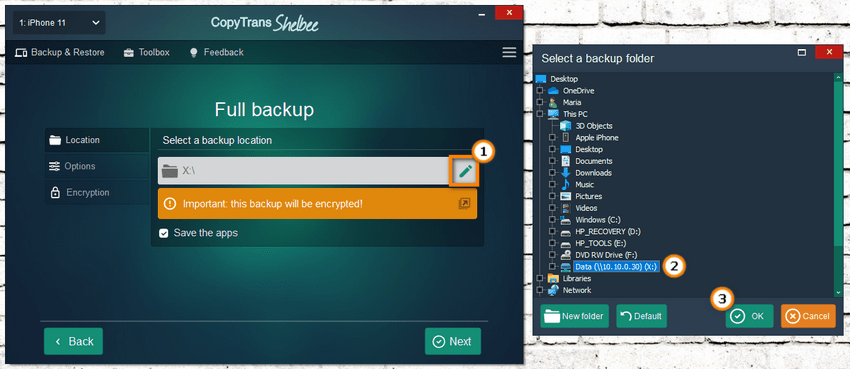Open the Backup & Restore menu
Image resolution: width=850 pixels, height=369 pixels.
[x=60, y=53]
